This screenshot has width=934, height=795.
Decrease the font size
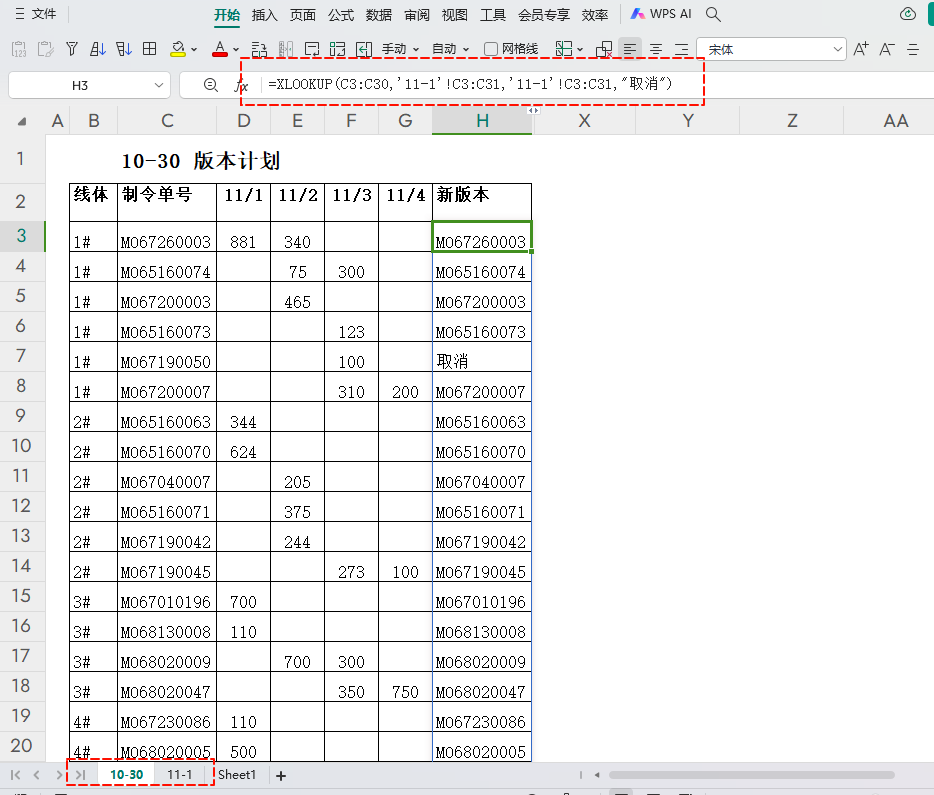(x=887, y=49)
